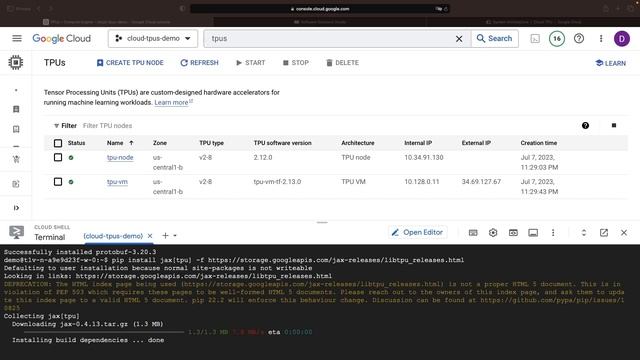
Task: Open the Cloud Shell three-dot more menu
Action: click(553, 233)
